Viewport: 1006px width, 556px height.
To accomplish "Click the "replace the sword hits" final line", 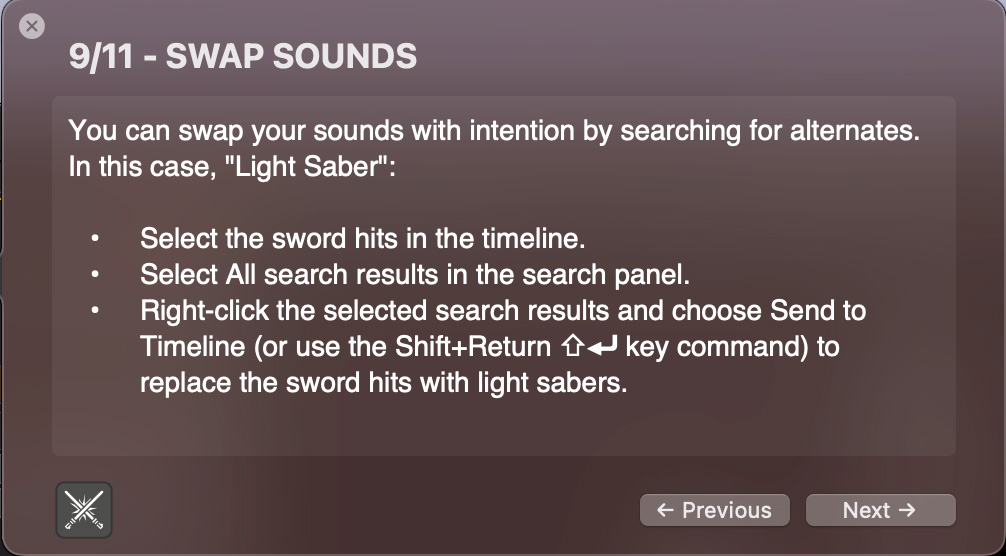I will point(383,383).
